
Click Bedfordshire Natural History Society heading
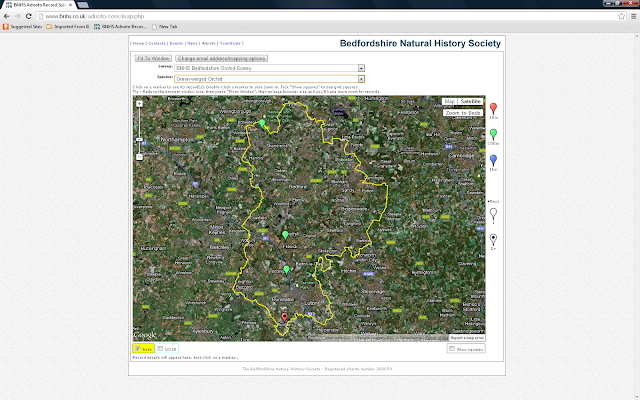420,43
